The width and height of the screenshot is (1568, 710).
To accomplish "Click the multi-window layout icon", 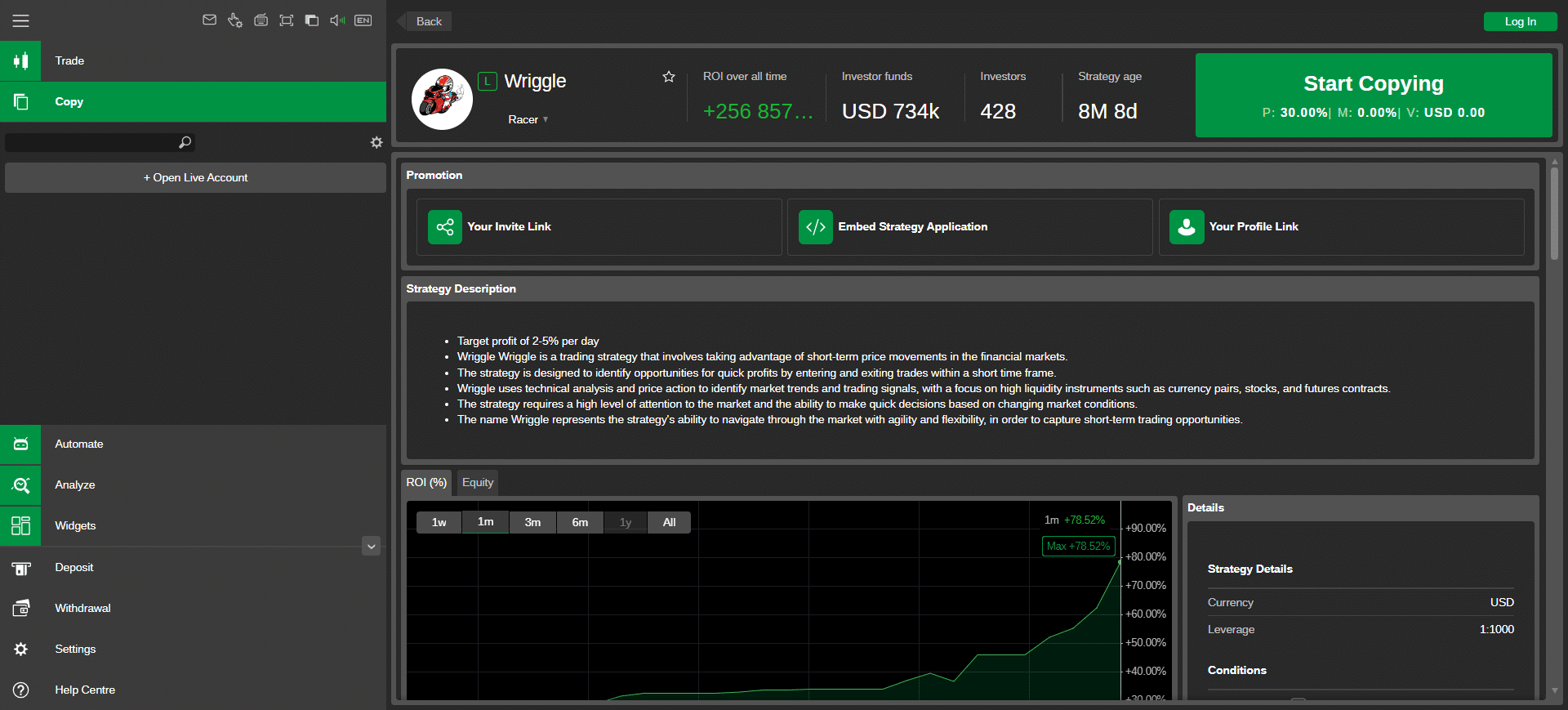I will click(312, 20).
